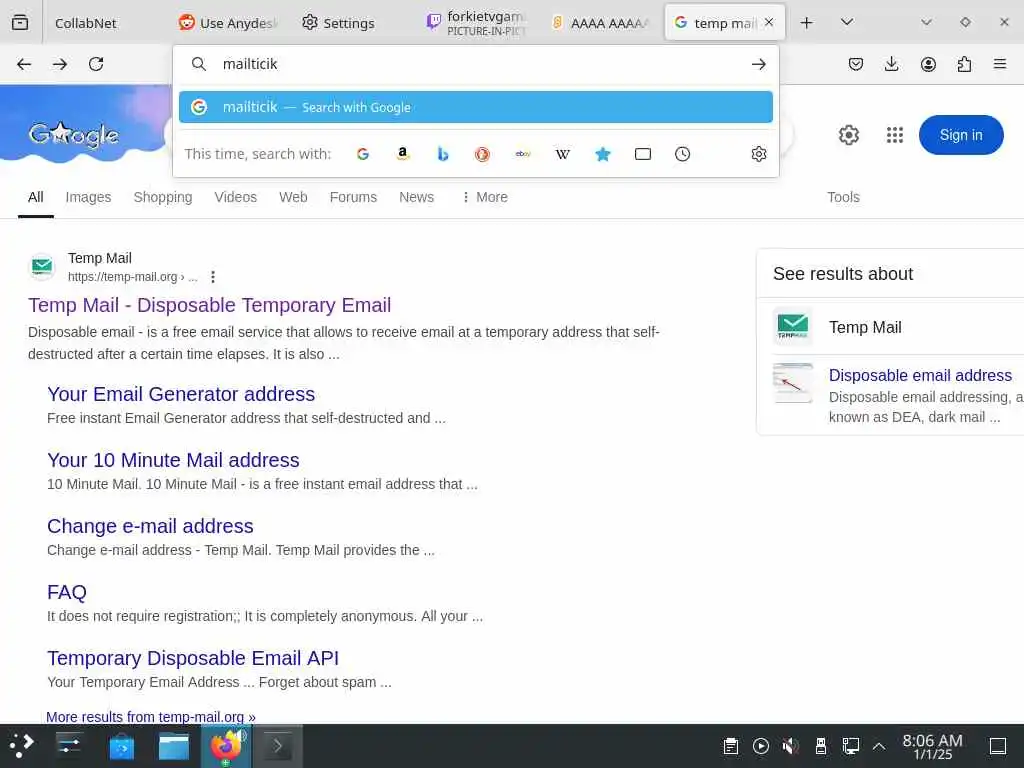Search this time with Google icon
This screenshot has height=768, width=1024.
pyautogui.click(x=363, y=154)
